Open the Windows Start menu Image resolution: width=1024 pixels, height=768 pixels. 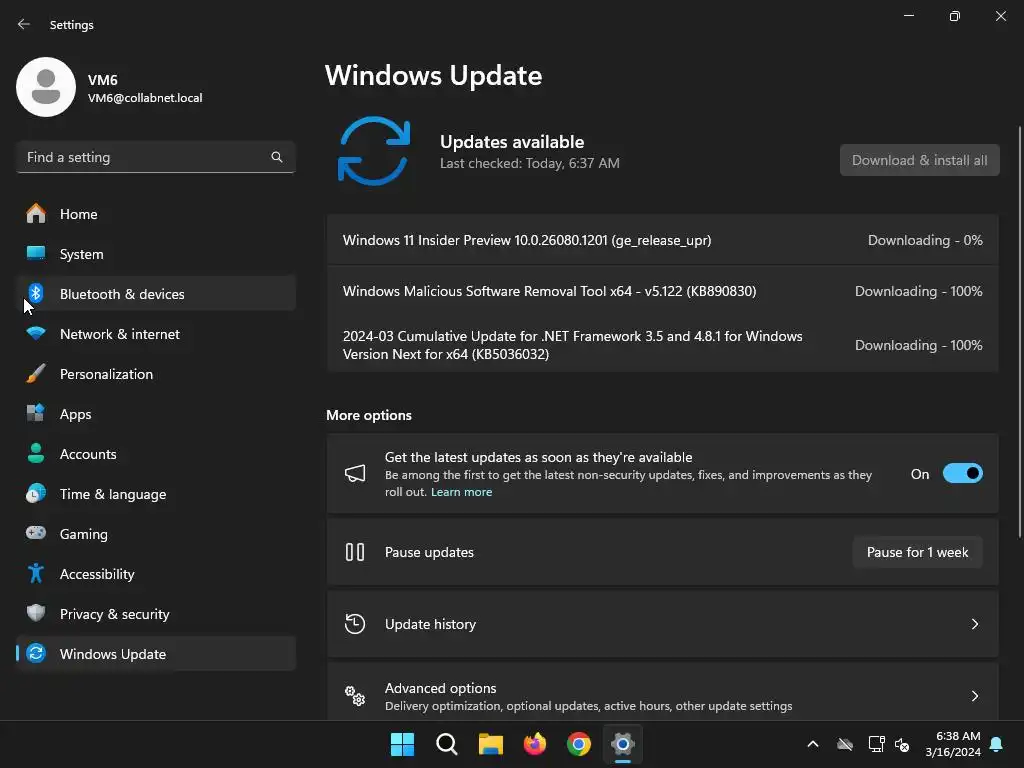[x=402, y=744]
